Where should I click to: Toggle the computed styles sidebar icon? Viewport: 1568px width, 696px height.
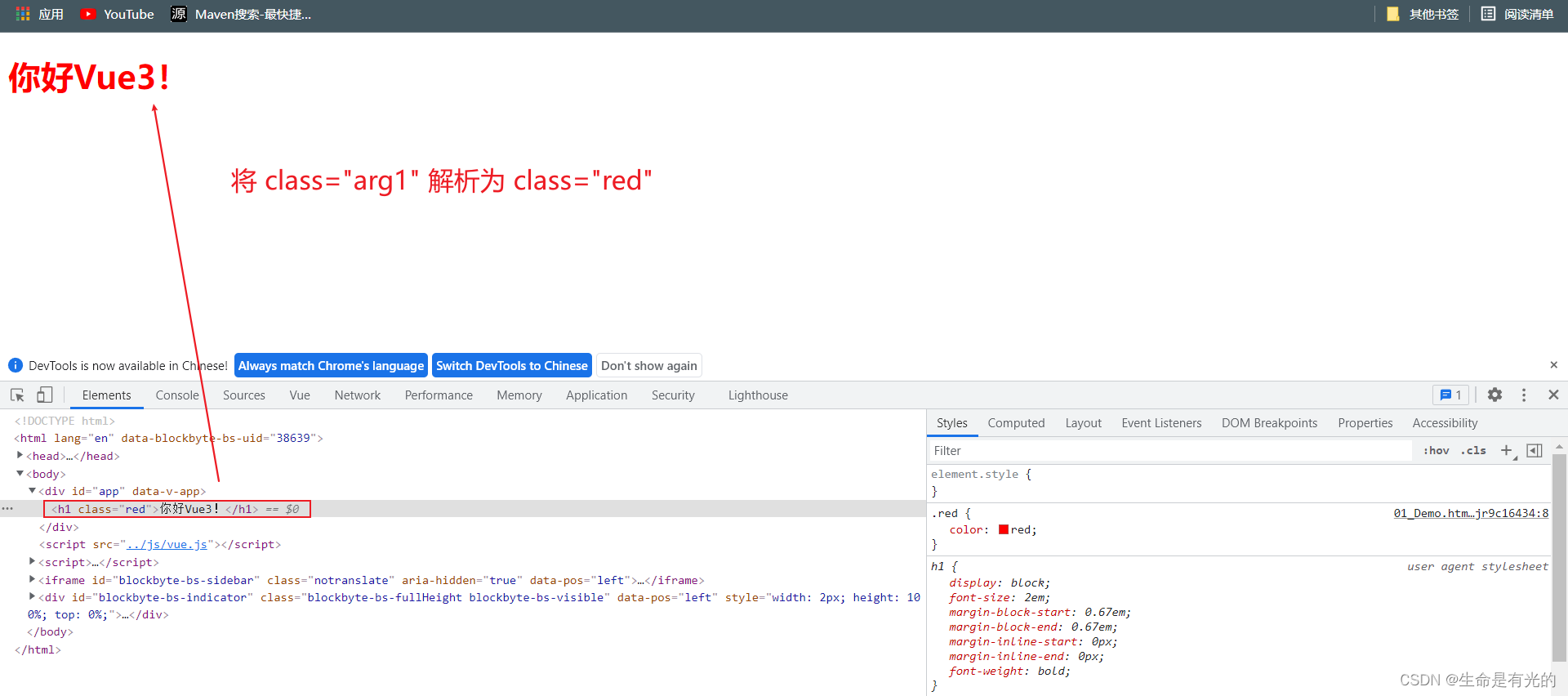(1535, 450)
